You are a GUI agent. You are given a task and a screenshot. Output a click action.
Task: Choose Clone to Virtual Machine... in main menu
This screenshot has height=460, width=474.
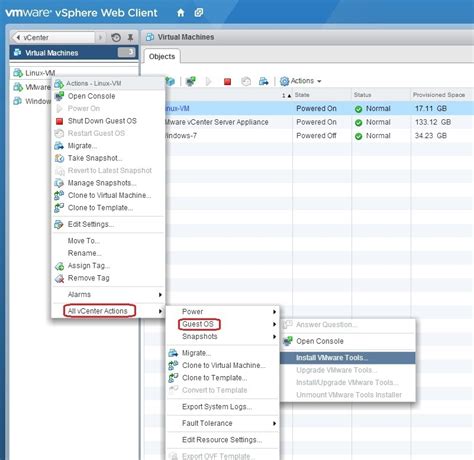(109, 195)
